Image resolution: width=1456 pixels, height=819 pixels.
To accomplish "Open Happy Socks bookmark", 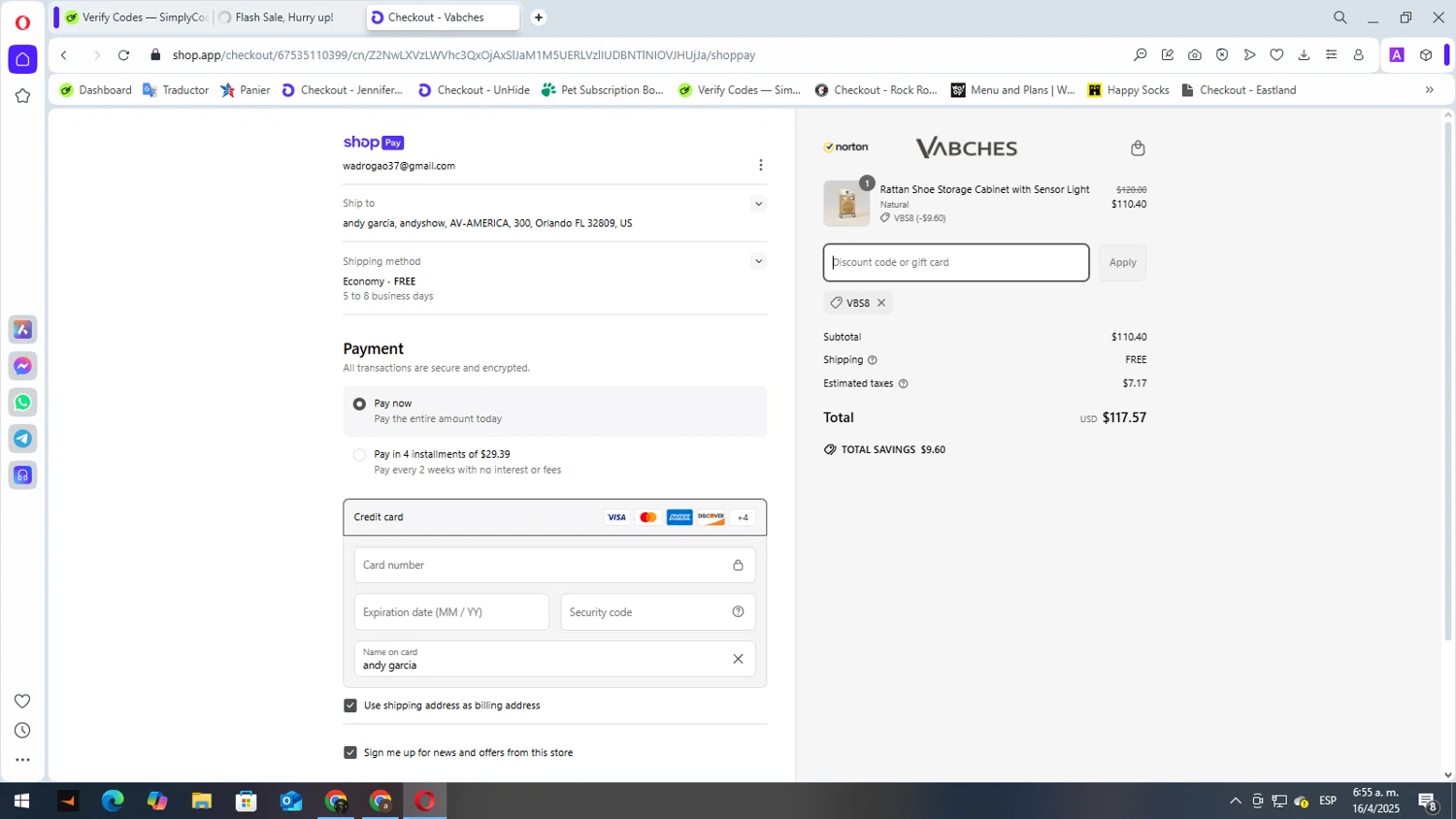I will click(1128, 90).
